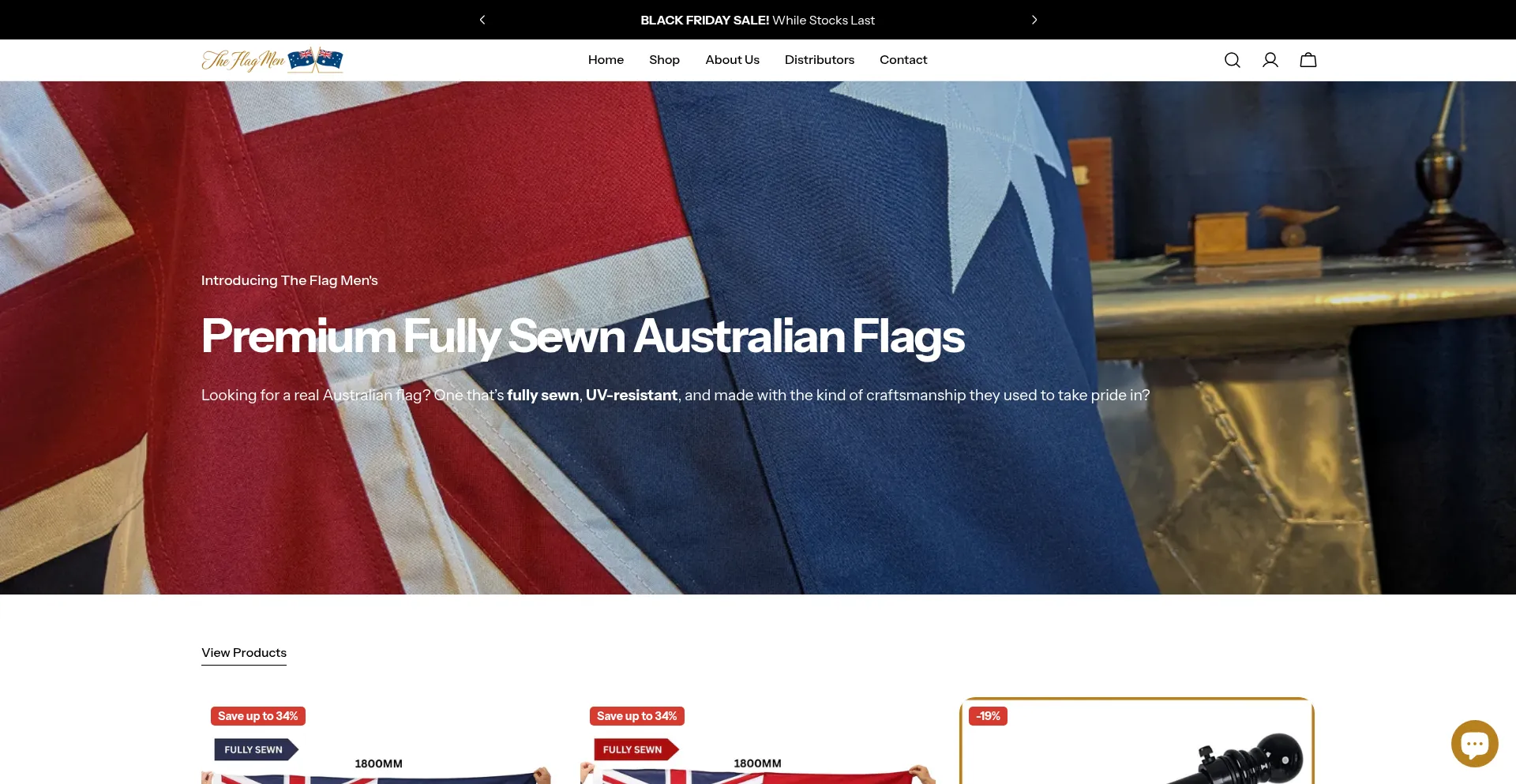Open the Shop menu item
The height and width of the screenshot is (784, 1516).
point(664,60)
